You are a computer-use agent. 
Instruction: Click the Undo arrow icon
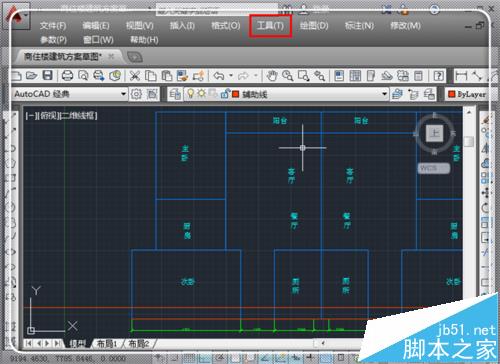219,76
